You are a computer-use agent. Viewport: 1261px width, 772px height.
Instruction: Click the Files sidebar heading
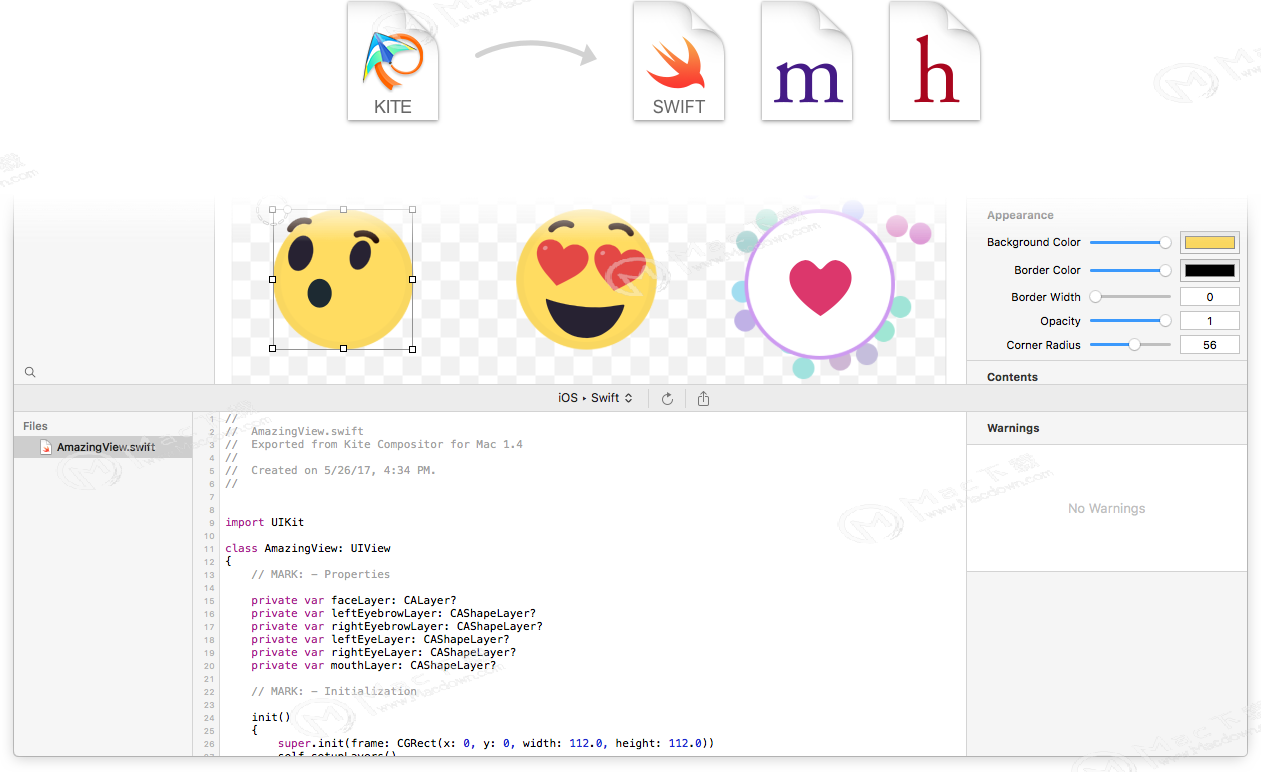tap(36, 426)
